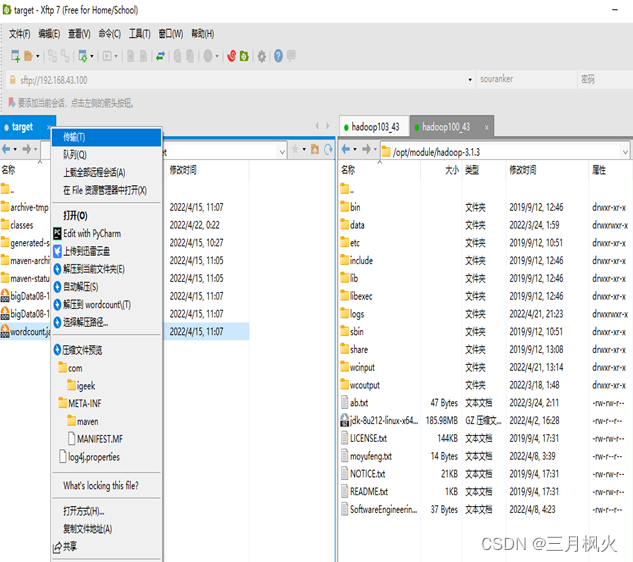Expand the local path dropdown arrow
Screen dimensions: 633x562
point(282,152)
